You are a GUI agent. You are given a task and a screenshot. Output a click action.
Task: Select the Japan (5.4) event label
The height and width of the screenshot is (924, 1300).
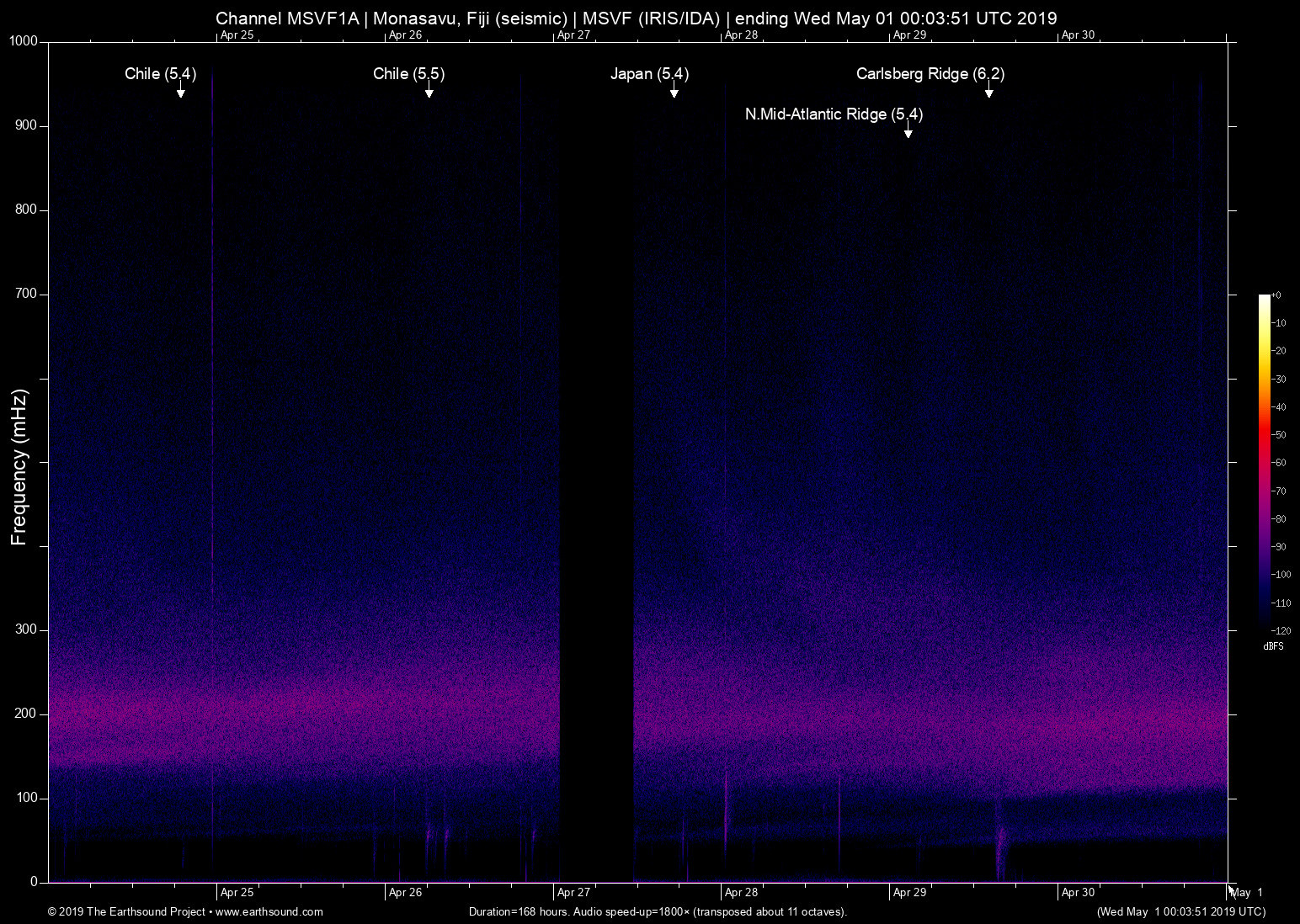[649, 74]
